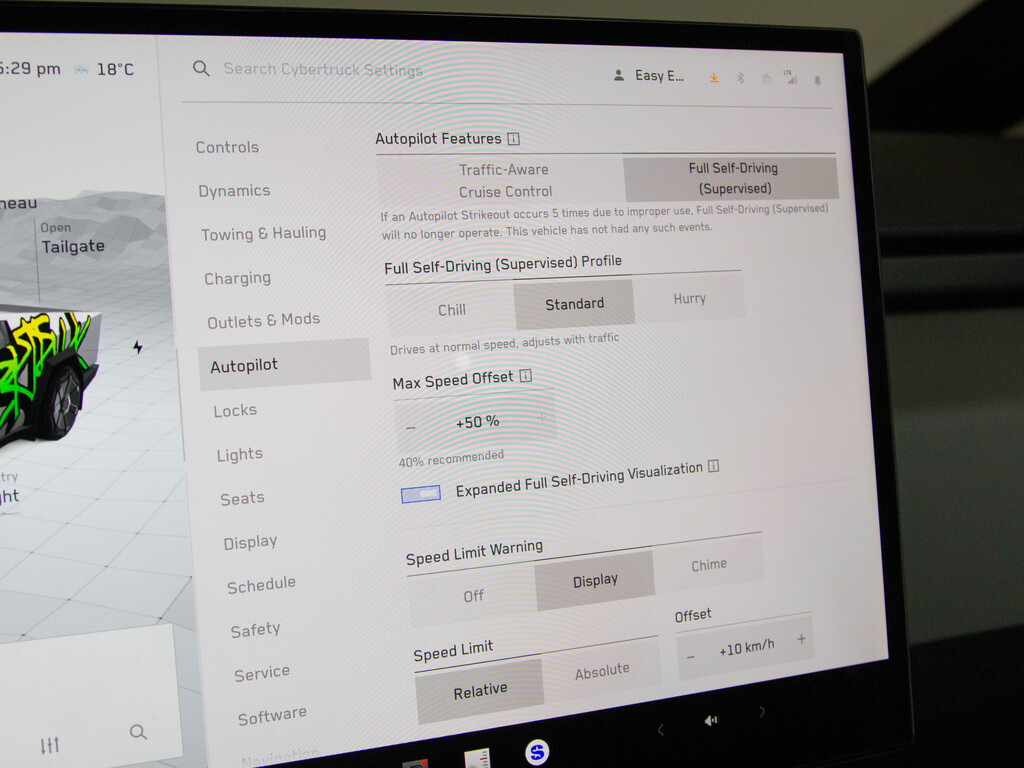This screenshot has height=768, width=1024.
Task: Open Towing & Hauling settings
Action: click(264, 234)
